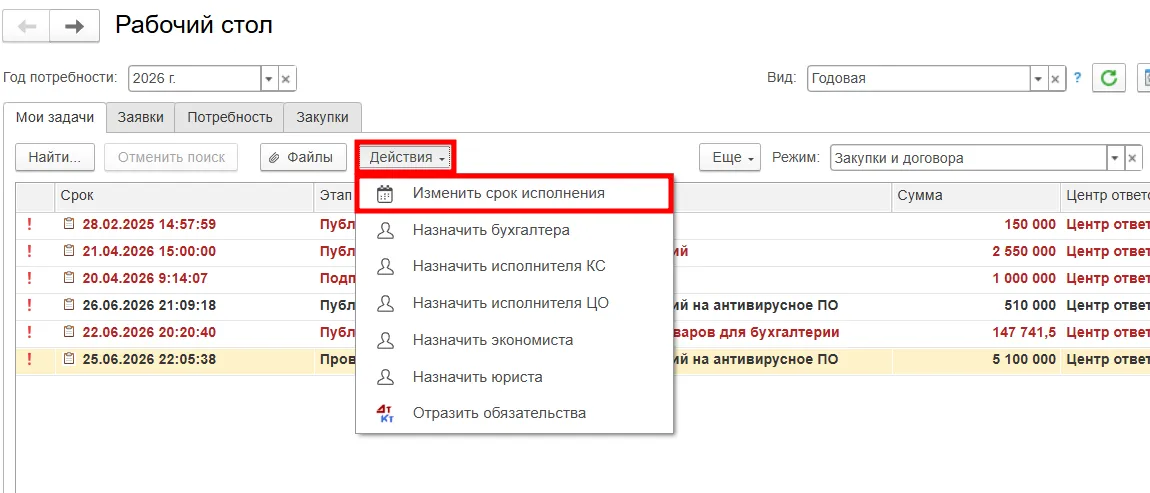Image resolution: width=1150 pixels, height=493 pixels.
Task: Refresh list with the green arrow icon
Action: 1109,78
